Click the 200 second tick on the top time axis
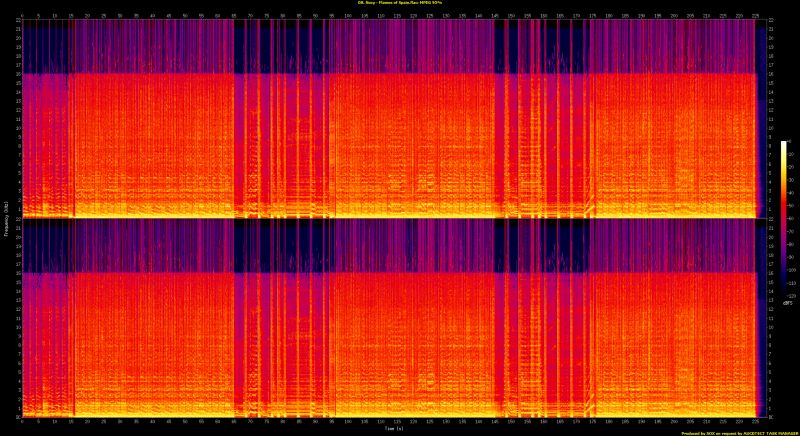The image size is (800, 436). (x=674, y=15)
